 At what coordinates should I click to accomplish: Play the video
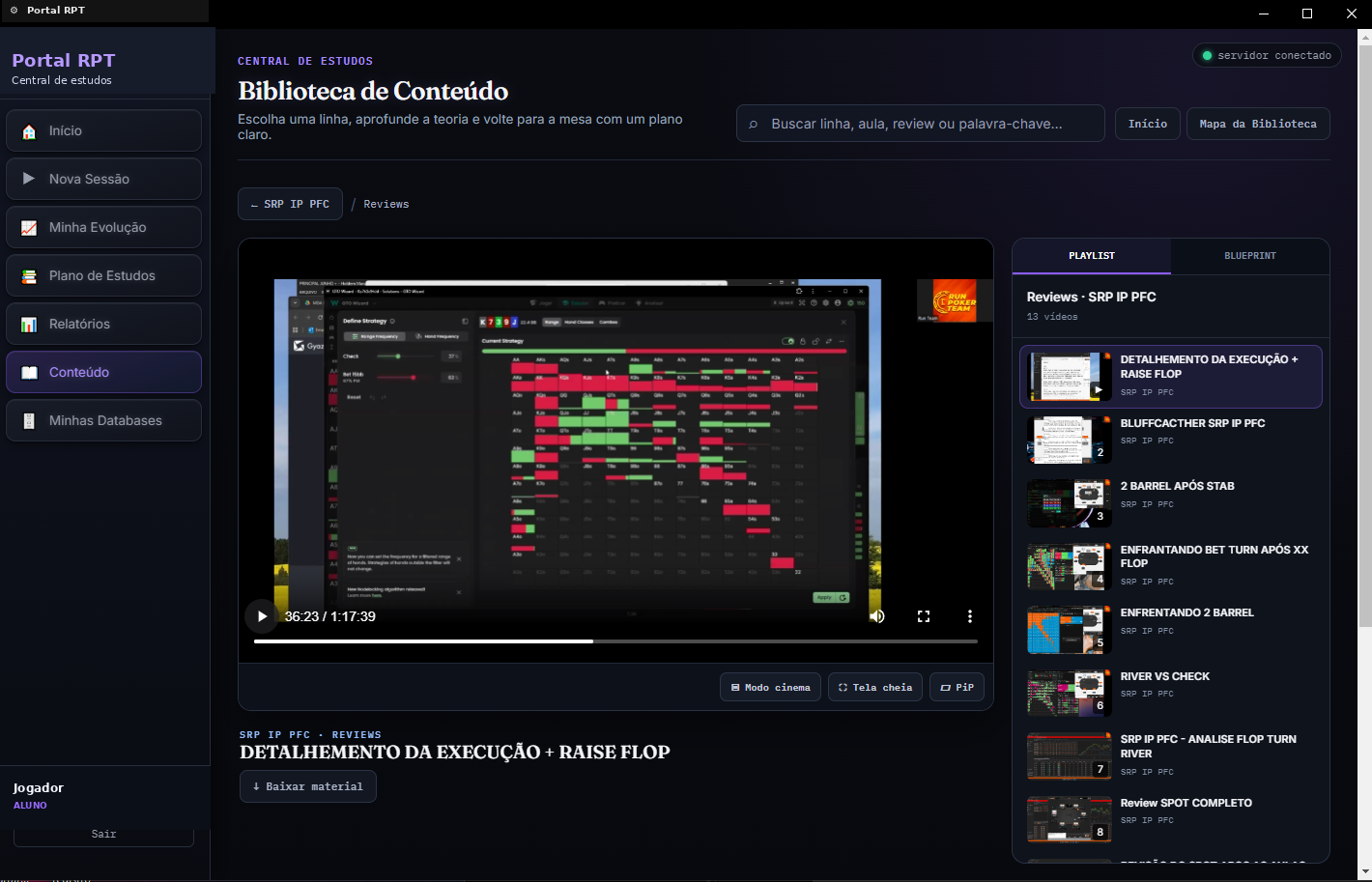(262, 616)
